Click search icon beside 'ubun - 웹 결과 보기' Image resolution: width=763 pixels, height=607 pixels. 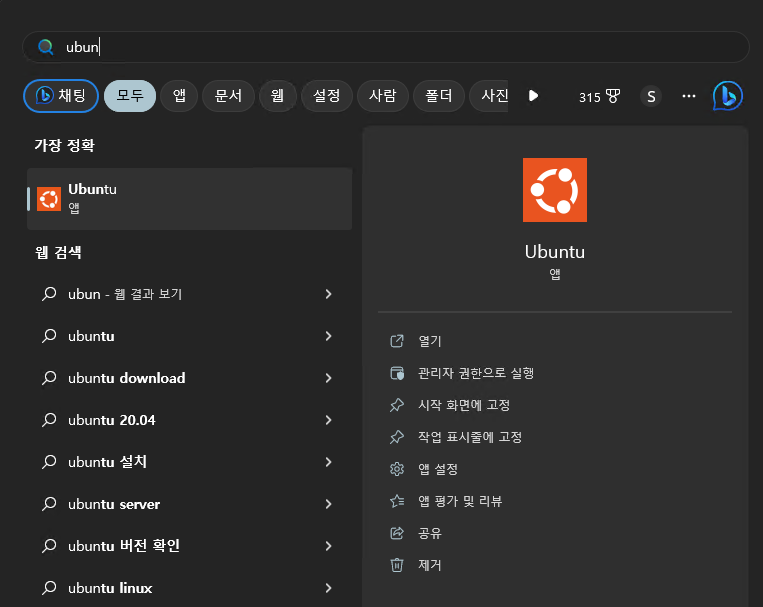pos(49,294)
